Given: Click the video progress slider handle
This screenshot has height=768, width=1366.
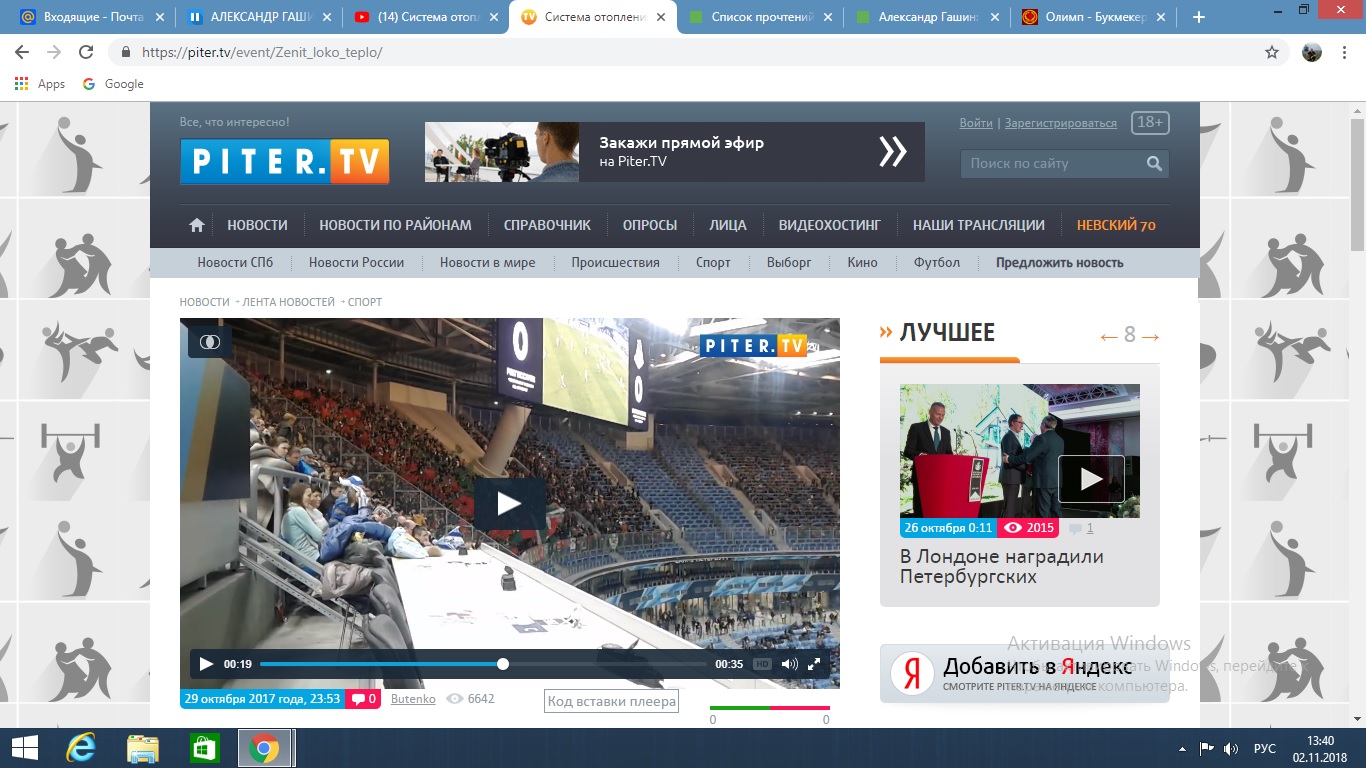Looking at the screenshot, I should coord(503,664).
